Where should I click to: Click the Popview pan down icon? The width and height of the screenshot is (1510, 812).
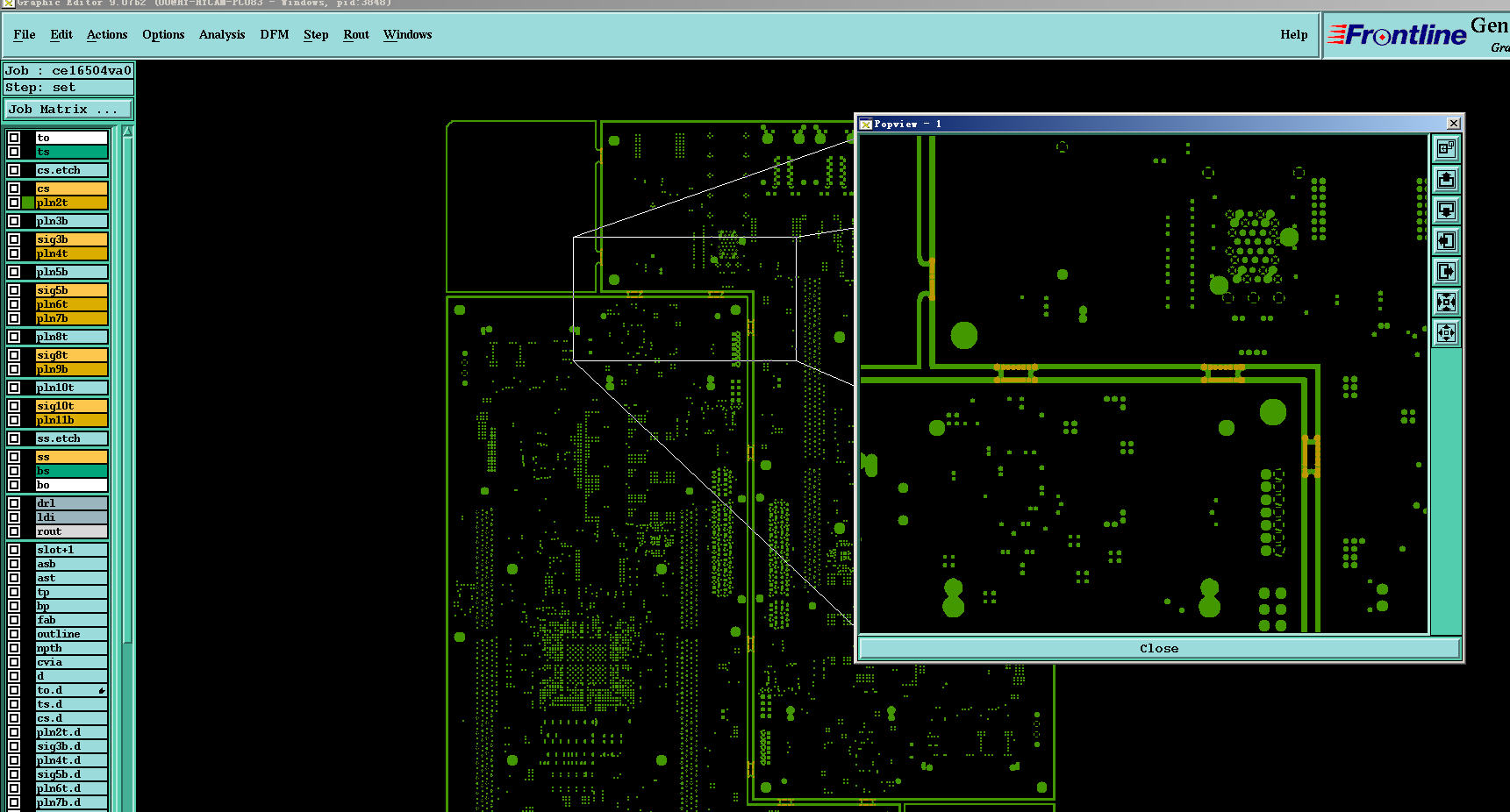point(1446,210)
